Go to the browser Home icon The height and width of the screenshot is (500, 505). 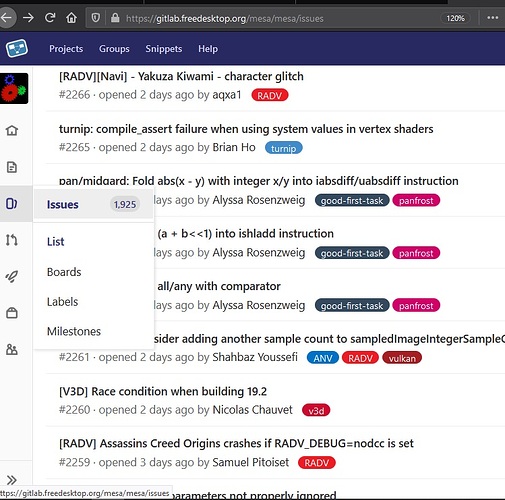(71, 18)
